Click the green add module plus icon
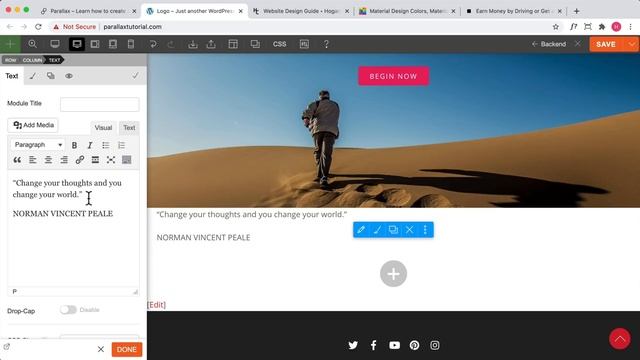Screen dimensions: 640x360 click(10, 44)
